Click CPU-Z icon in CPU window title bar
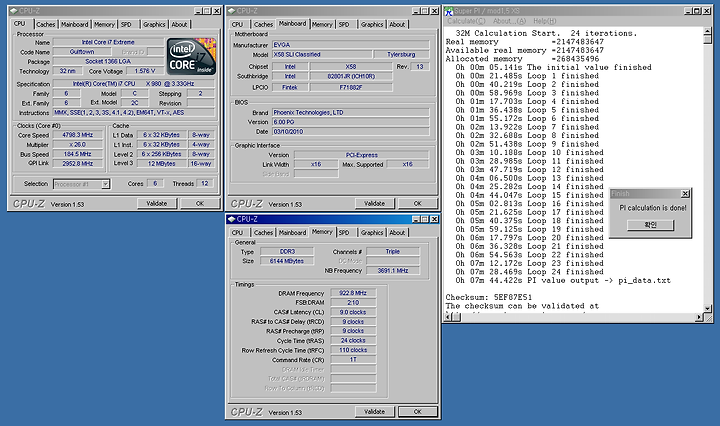 click(13, 11)
